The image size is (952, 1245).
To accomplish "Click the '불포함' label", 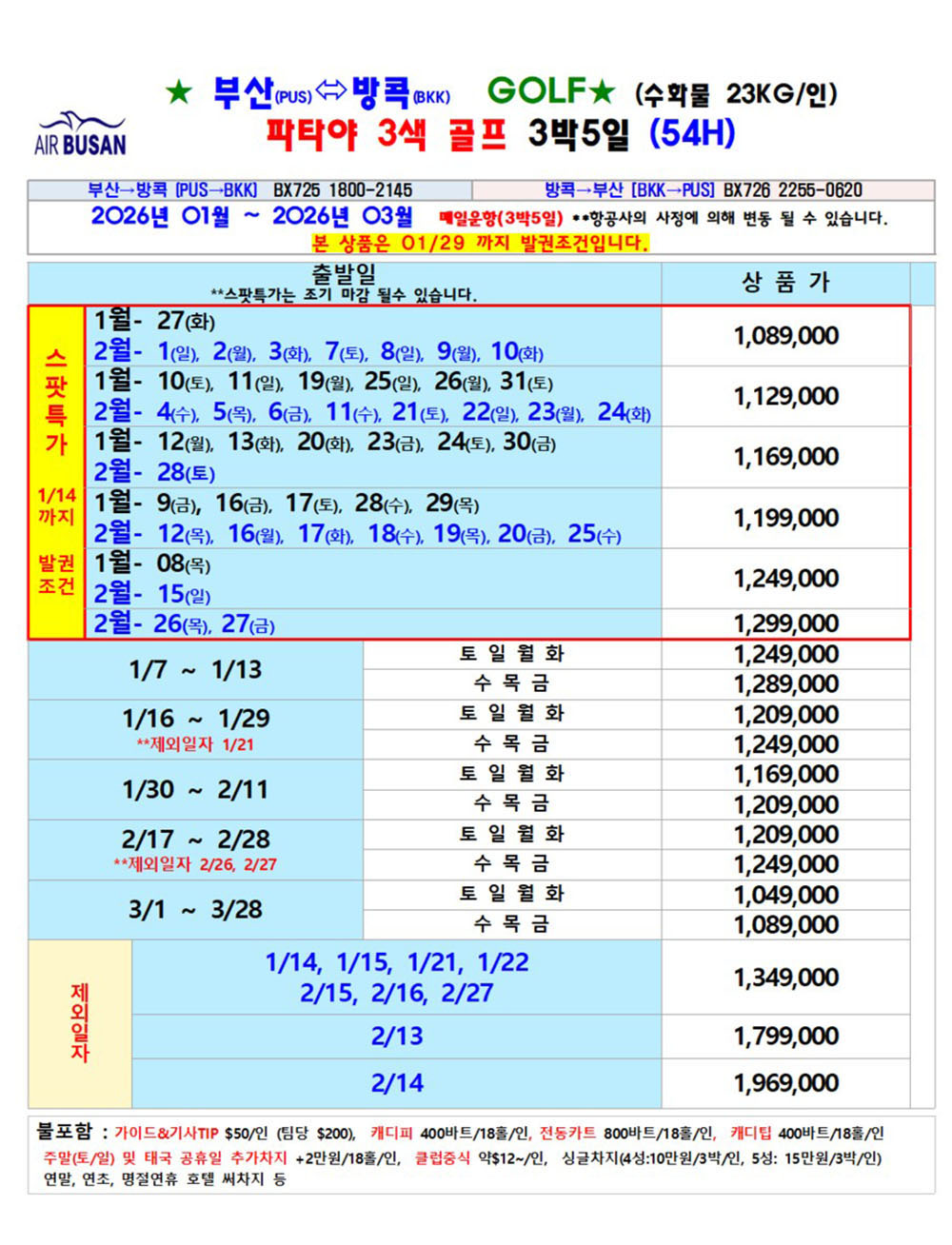I will tap(64, 1132).
